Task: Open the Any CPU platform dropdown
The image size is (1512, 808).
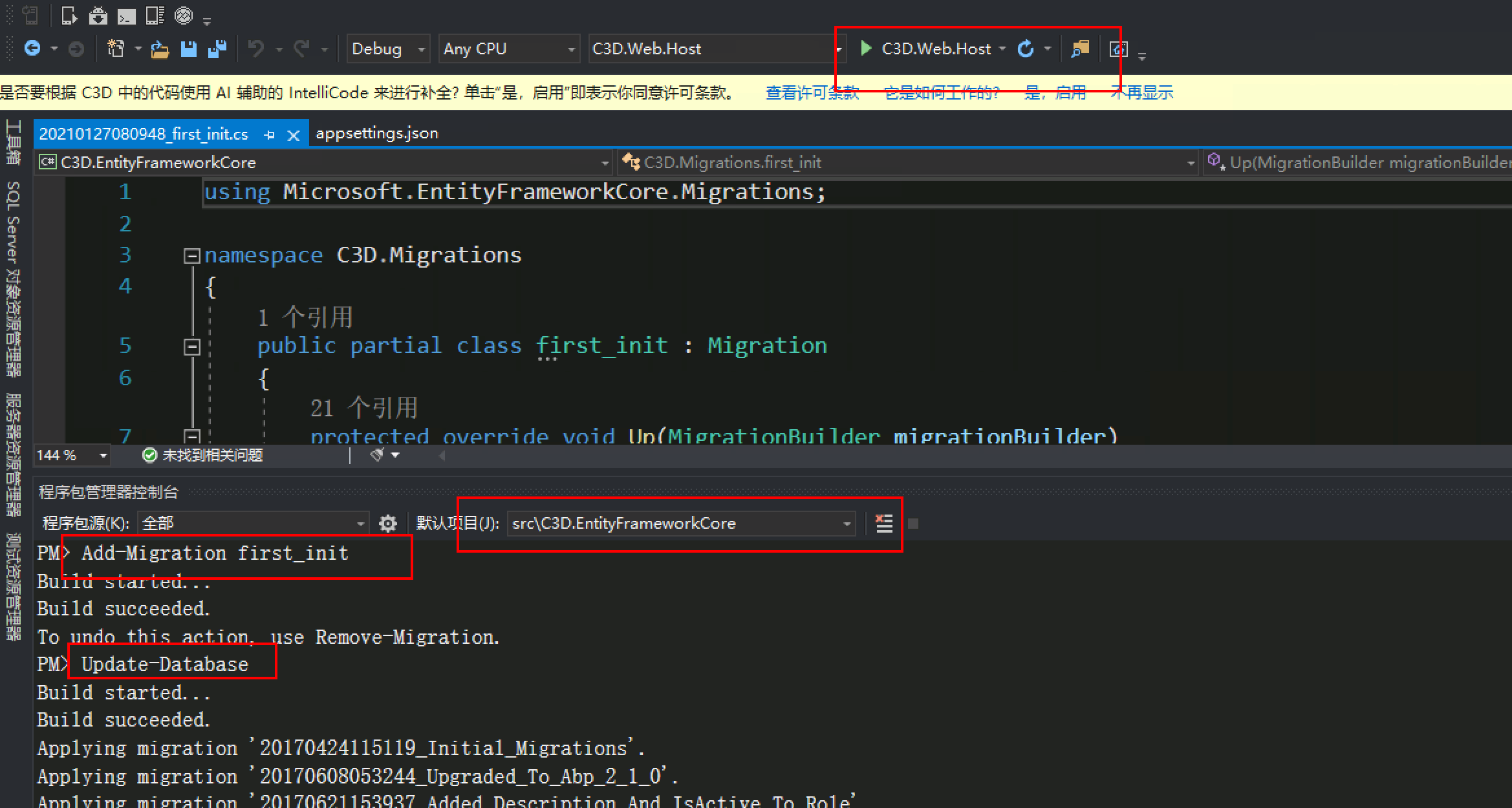Action: click(509, 49)
